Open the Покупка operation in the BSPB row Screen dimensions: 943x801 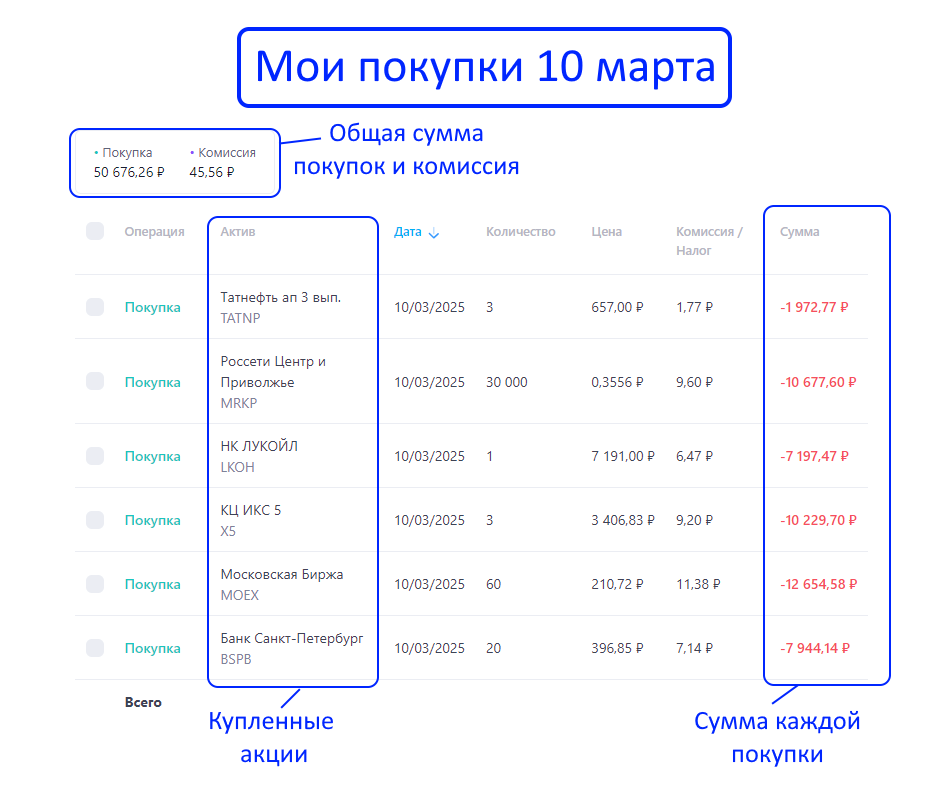[x=153, y=648]
